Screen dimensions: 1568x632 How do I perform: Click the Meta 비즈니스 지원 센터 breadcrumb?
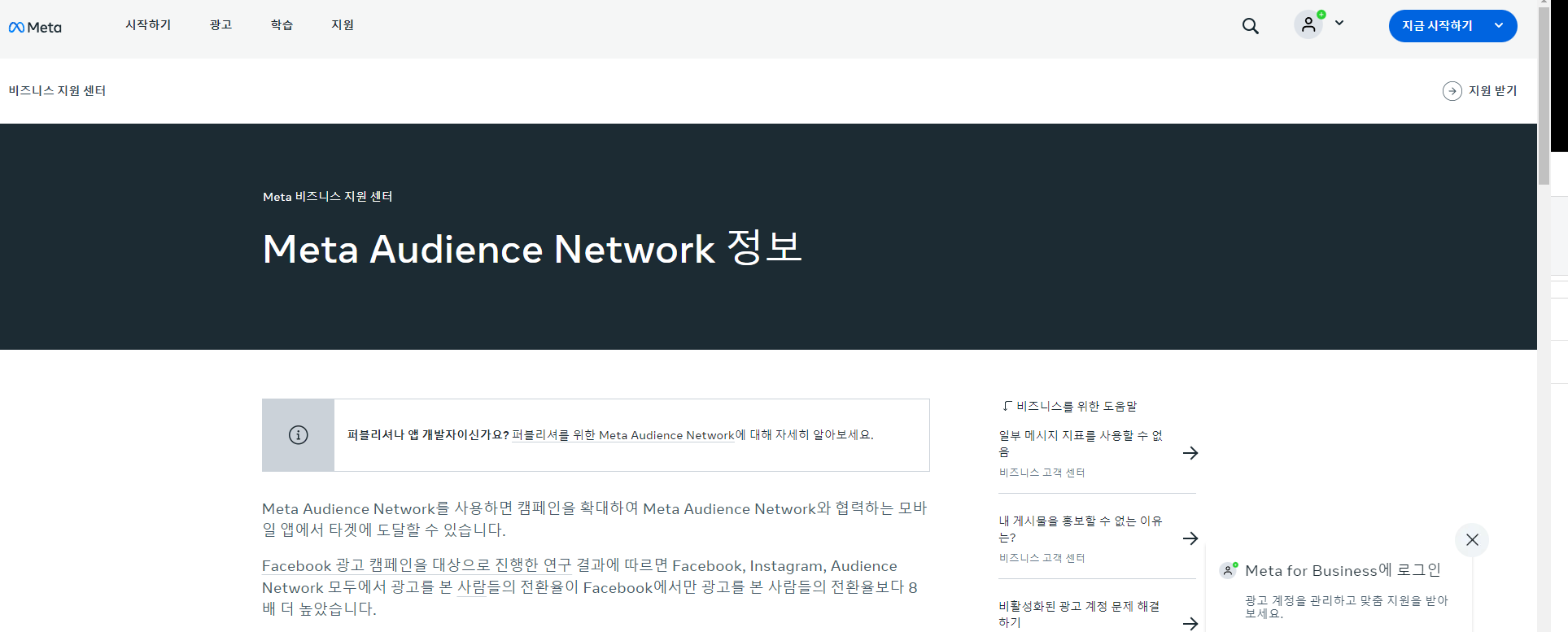[328, 197]
